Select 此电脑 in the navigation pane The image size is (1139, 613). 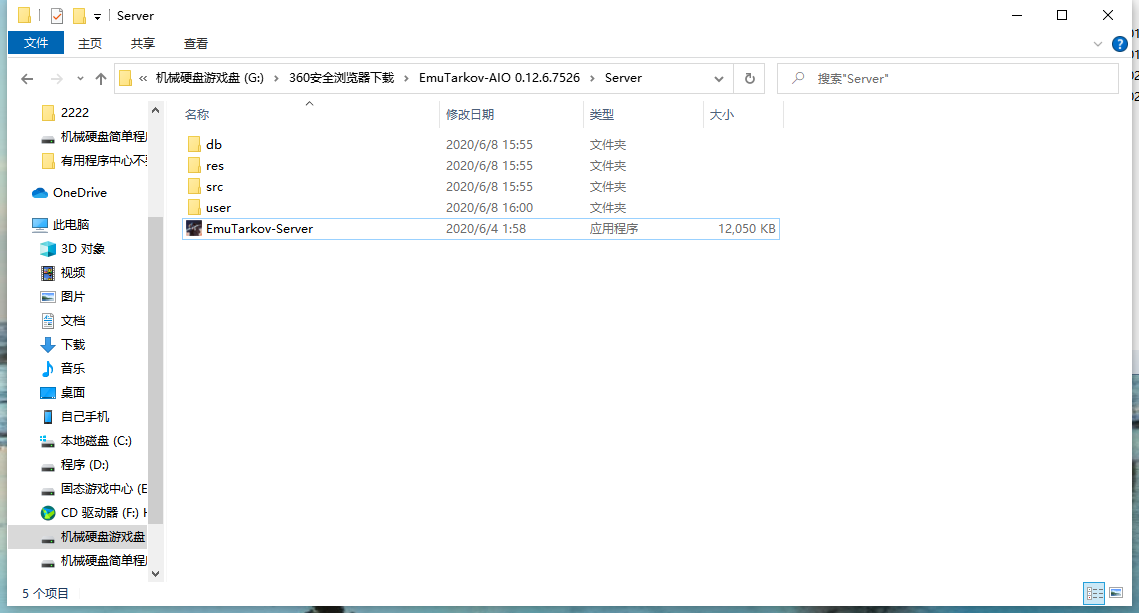[70, 224]
